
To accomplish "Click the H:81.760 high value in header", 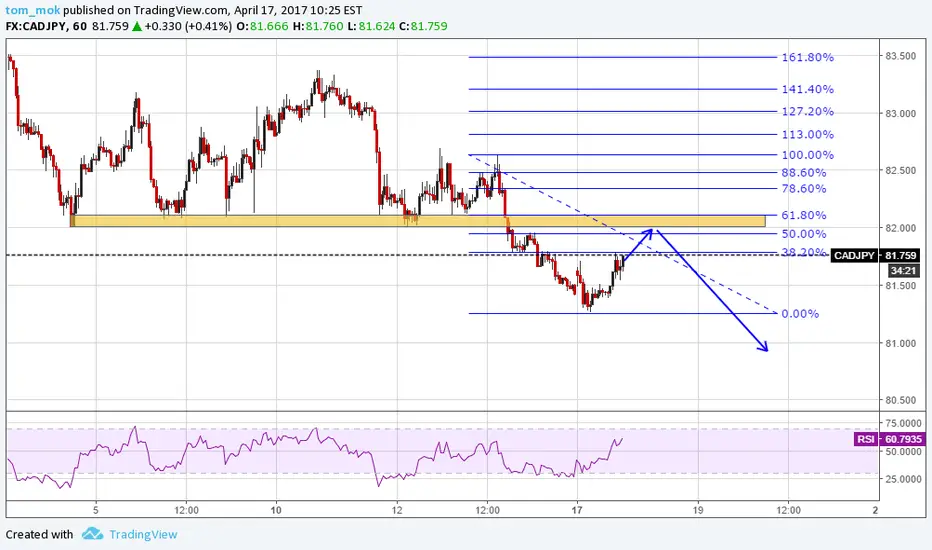I will click(320, 26).
